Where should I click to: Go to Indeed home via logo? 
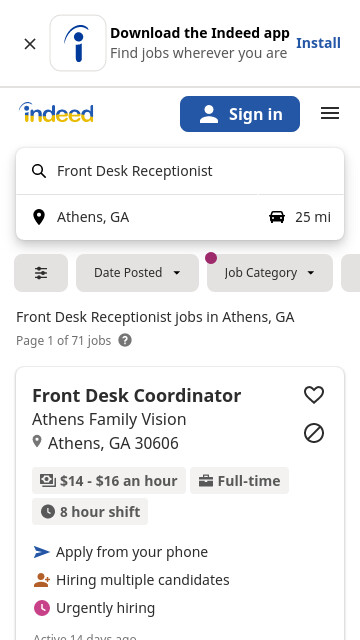56,113
